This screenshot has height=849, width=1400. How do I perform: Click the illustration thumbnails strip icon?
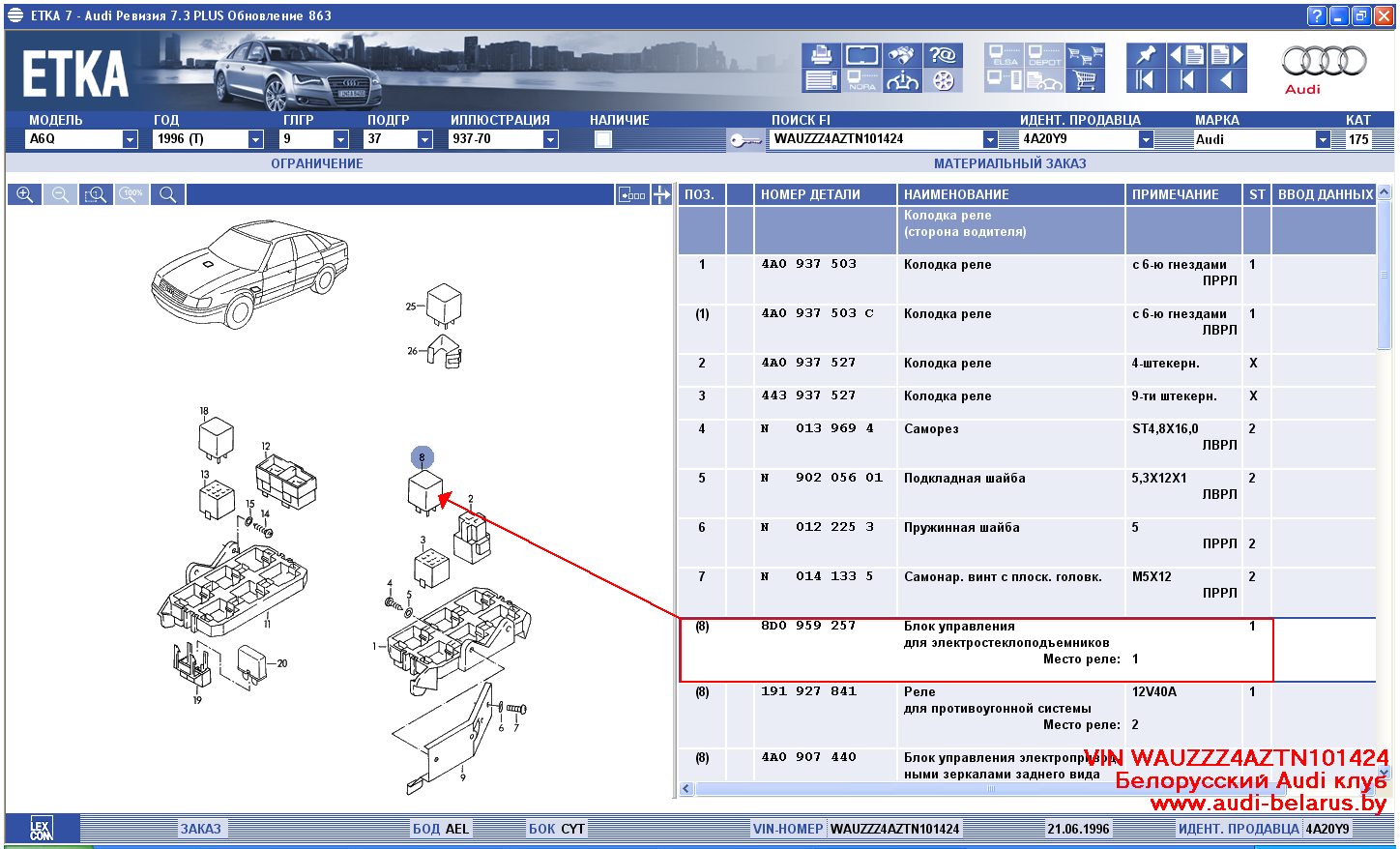tap(632, 194)
